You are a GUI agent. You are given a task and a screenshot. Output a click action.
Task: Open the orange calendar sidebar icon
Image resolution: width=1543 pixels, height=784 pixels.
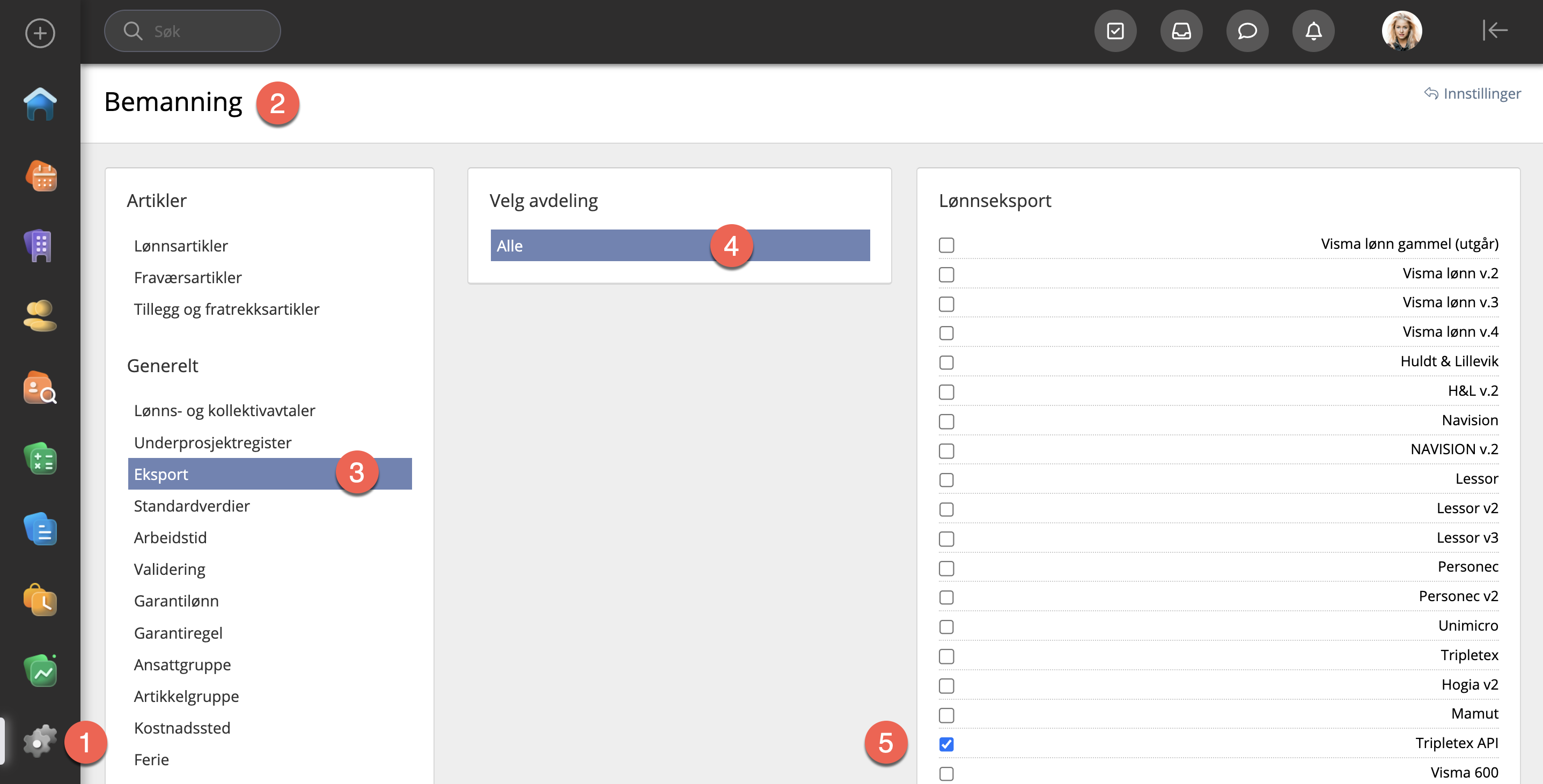[x=40, y=176]
